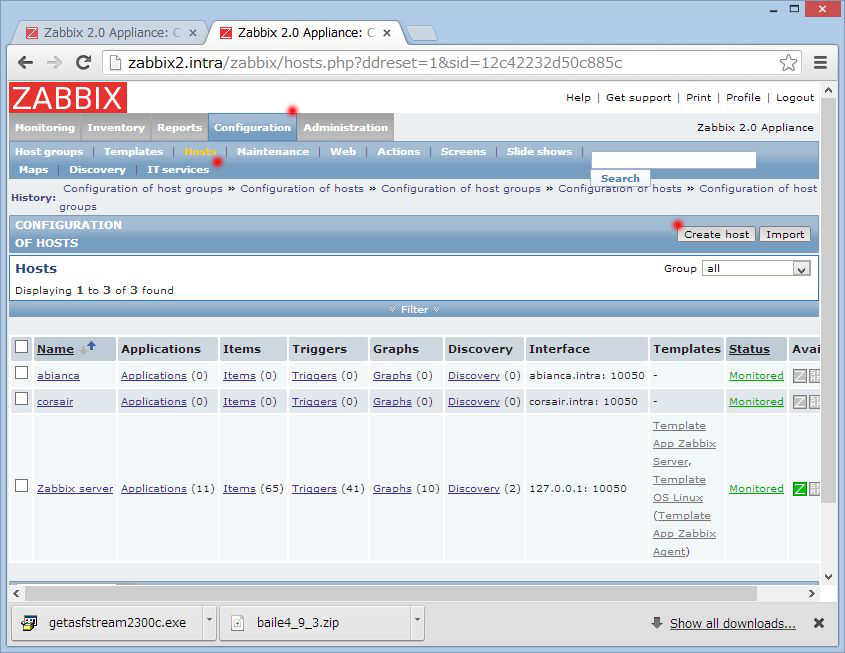Viewport: 845px width, 653px height.
Task: Bookmark page with the star icon
Action: (x=788, y=62)
